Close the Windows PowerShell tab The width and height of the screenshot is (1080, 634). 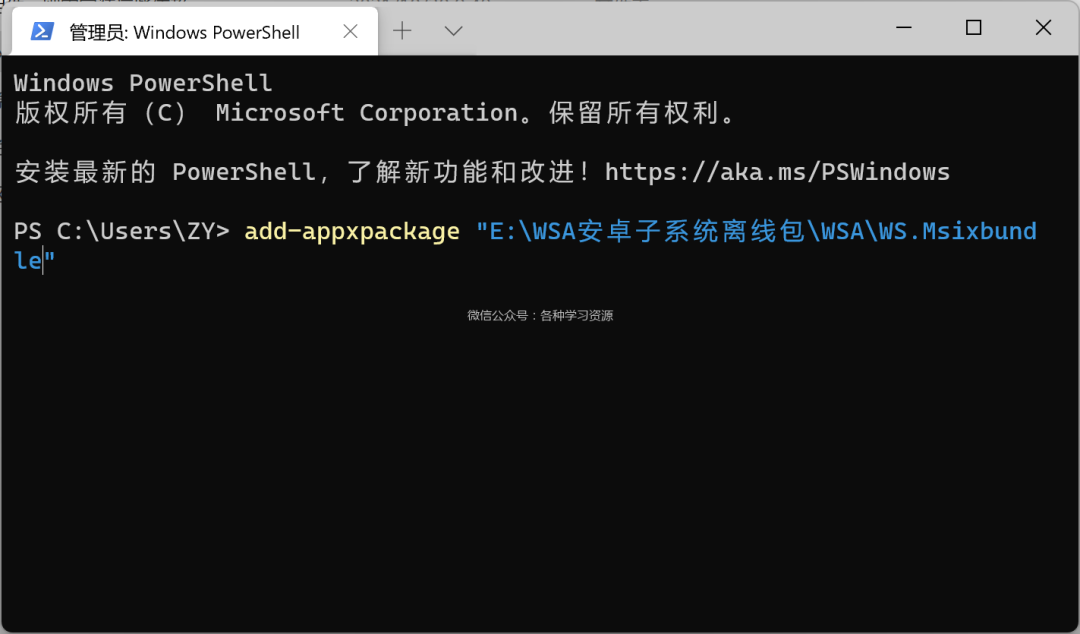351,31
